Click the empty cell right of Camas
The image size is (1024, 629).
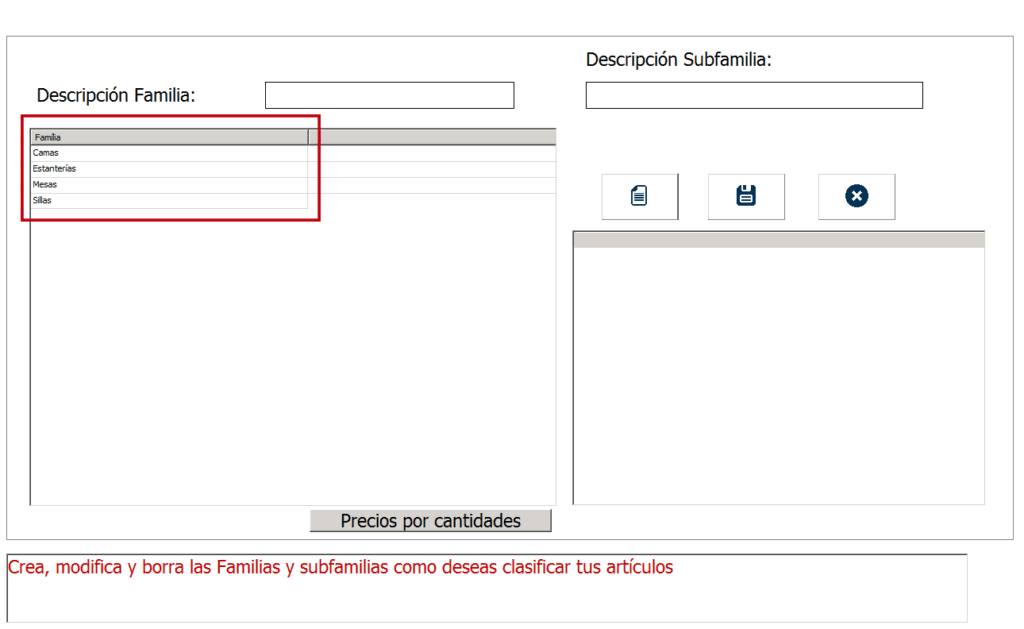(432, 153)
